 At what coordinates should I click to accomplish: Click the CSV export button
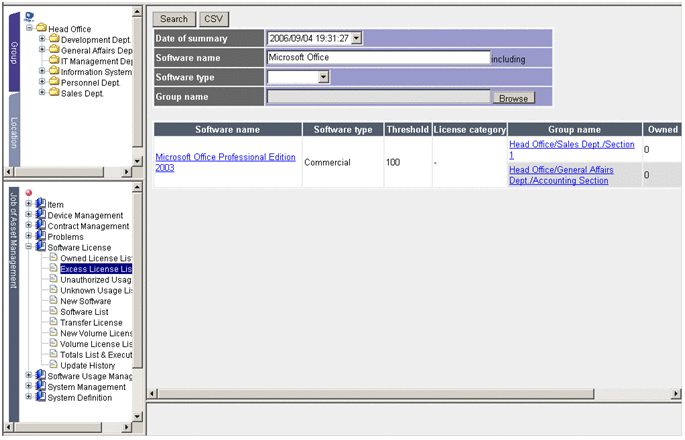coord(214,19)
